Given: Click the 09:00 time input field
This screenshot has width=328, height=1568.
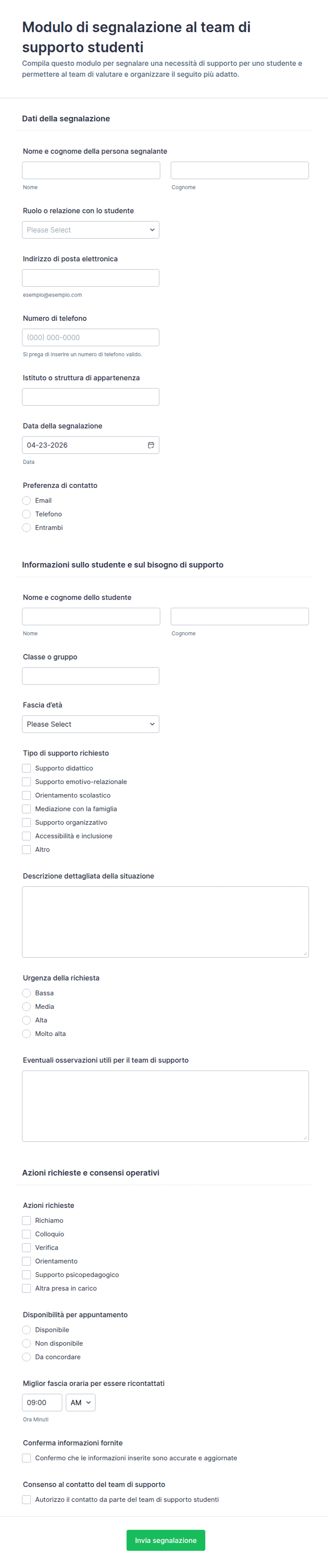Looking at the screenshot, I should pyautogui.click(x=42, y=1403).
